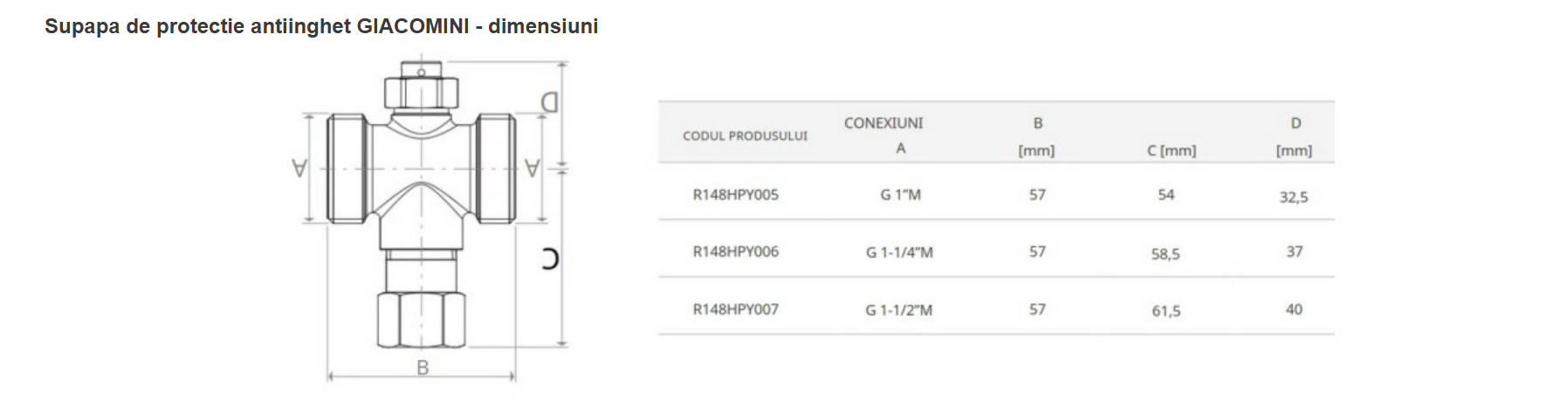Select product code R148HPY005
This screenshot has width=1568, height=402.
point(735,195)
